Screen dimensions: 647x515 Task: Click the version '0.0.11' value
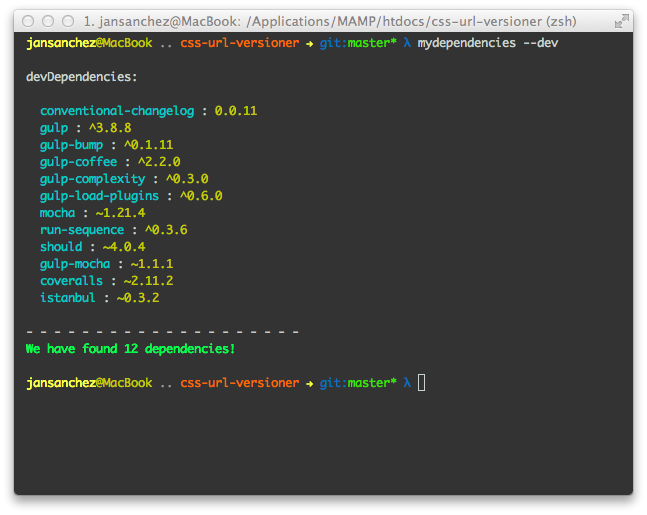coord(236,111)
